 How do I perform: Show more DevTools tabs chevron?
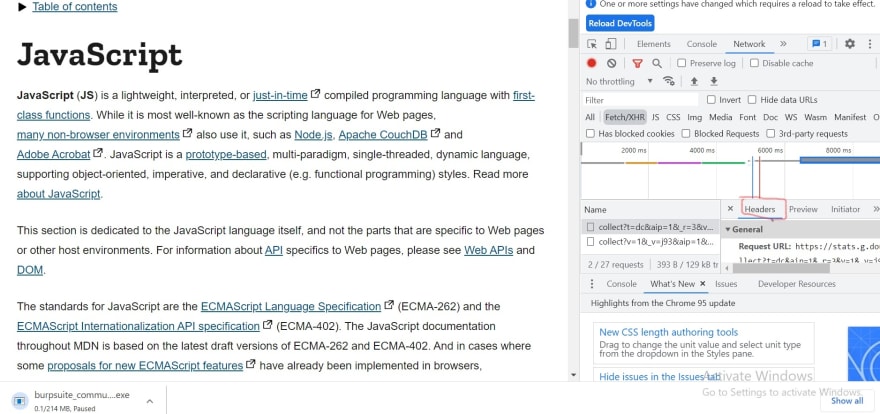[783, 44]
